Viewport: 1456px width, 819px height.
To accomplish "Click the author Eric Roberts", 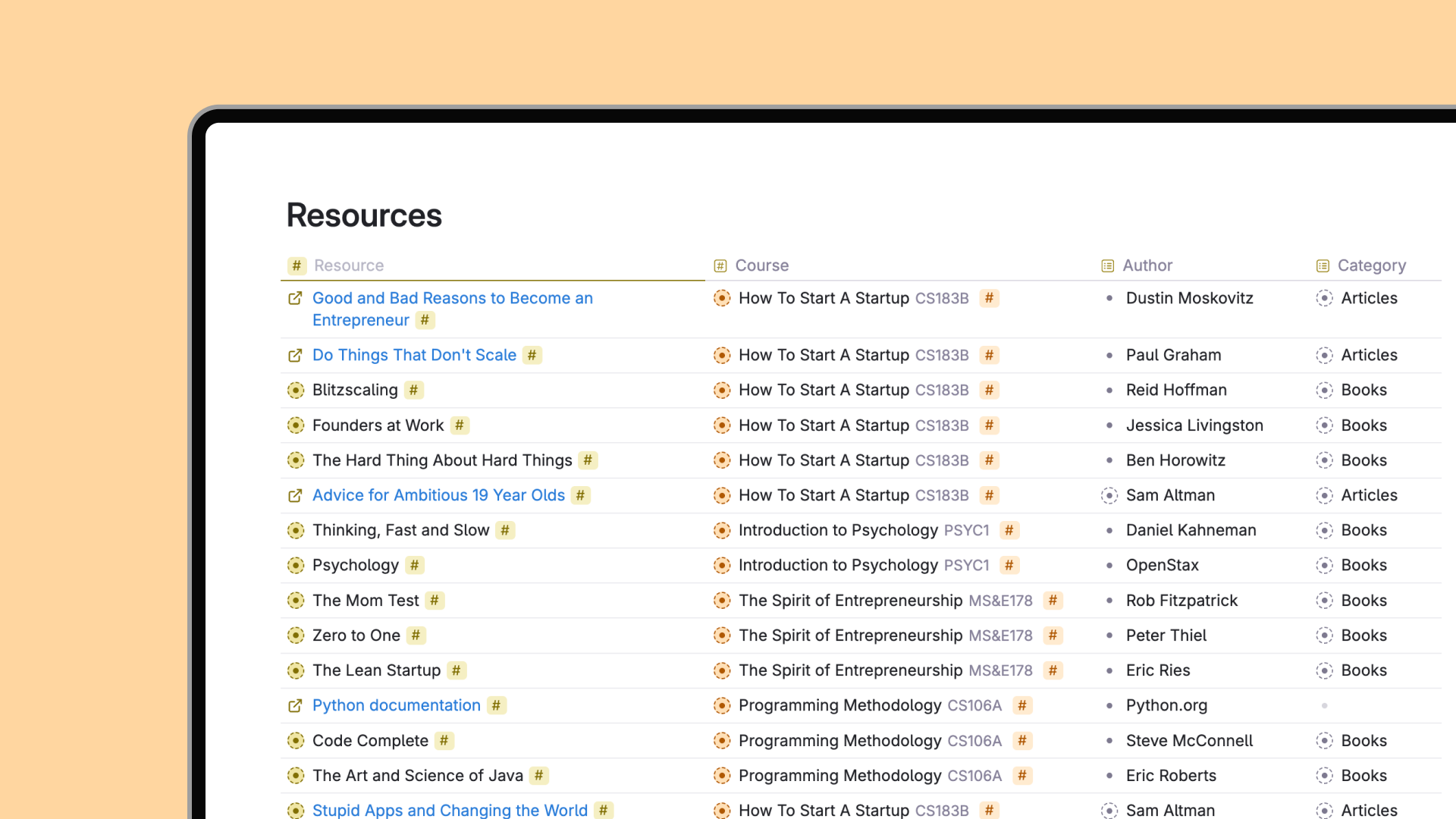I will pos(1171,776).
